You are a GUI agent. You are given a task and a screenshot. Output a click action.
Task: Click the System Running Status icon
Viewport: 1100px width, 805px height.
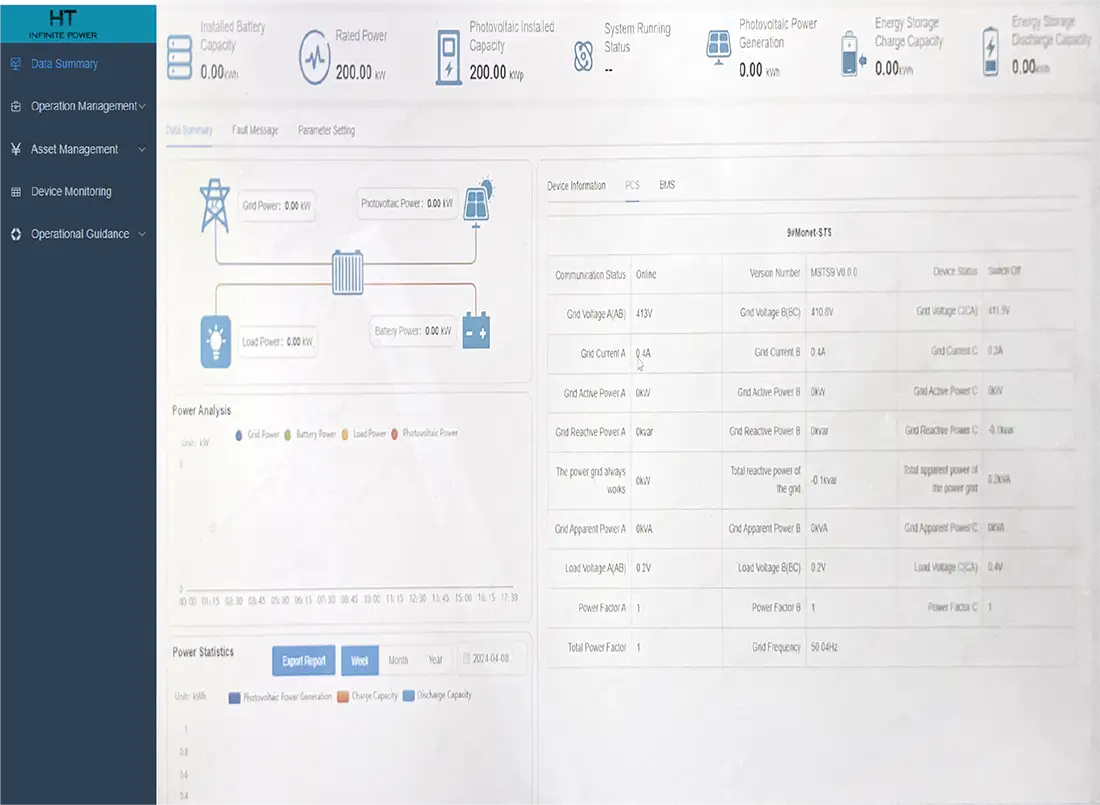pyautogui.click(x=583, y=56)
